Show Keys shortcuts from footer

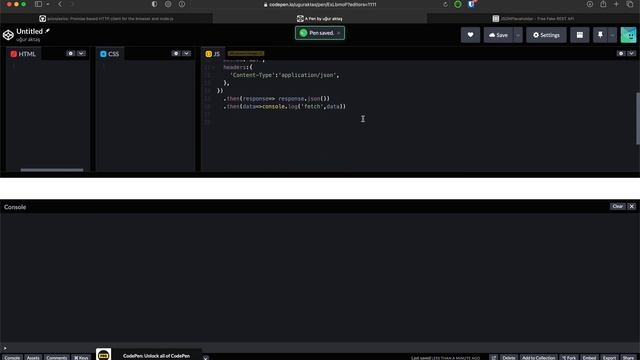point(81,358)
